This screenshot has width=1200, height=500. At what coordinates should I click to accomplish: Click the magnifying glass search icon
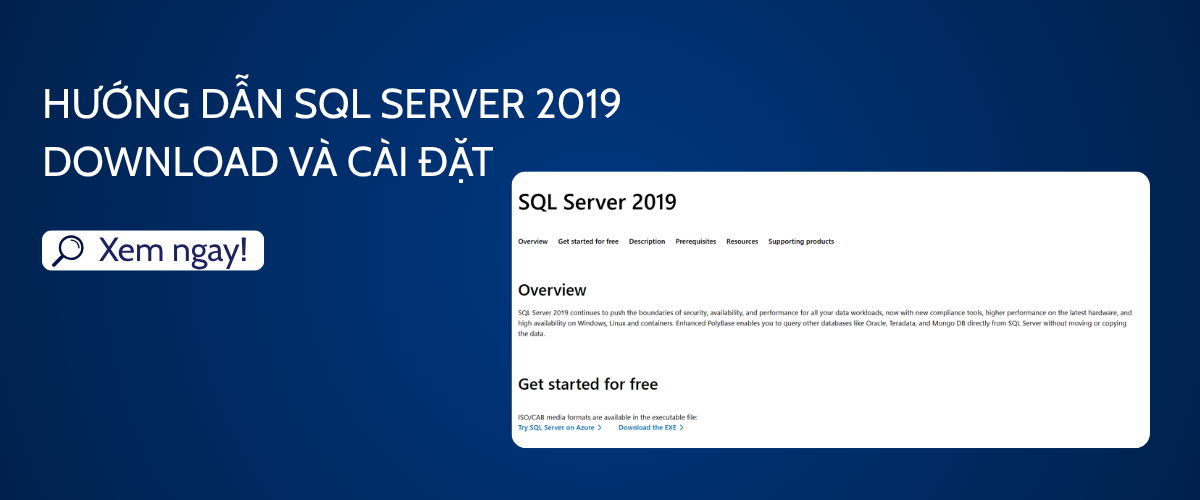(68, 250)
